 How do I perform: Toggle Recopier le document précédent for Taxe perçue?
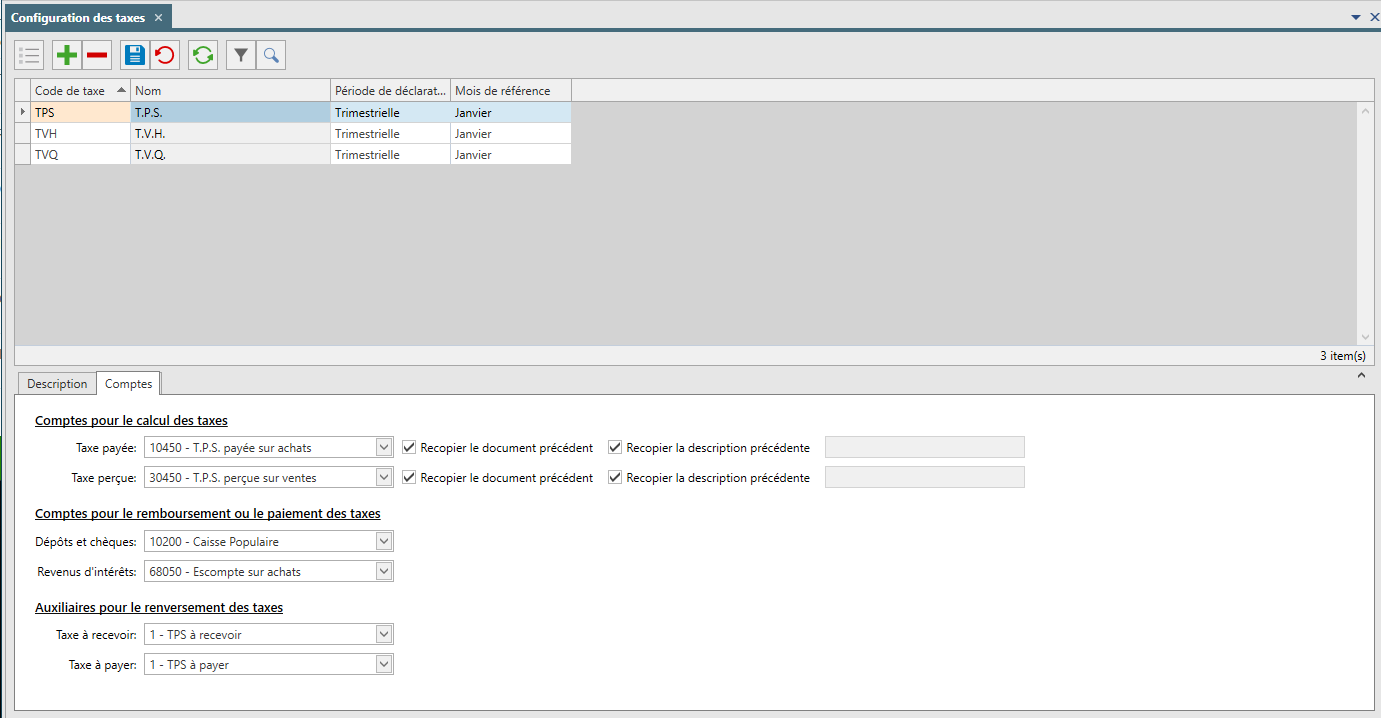(x=409, y=478)
